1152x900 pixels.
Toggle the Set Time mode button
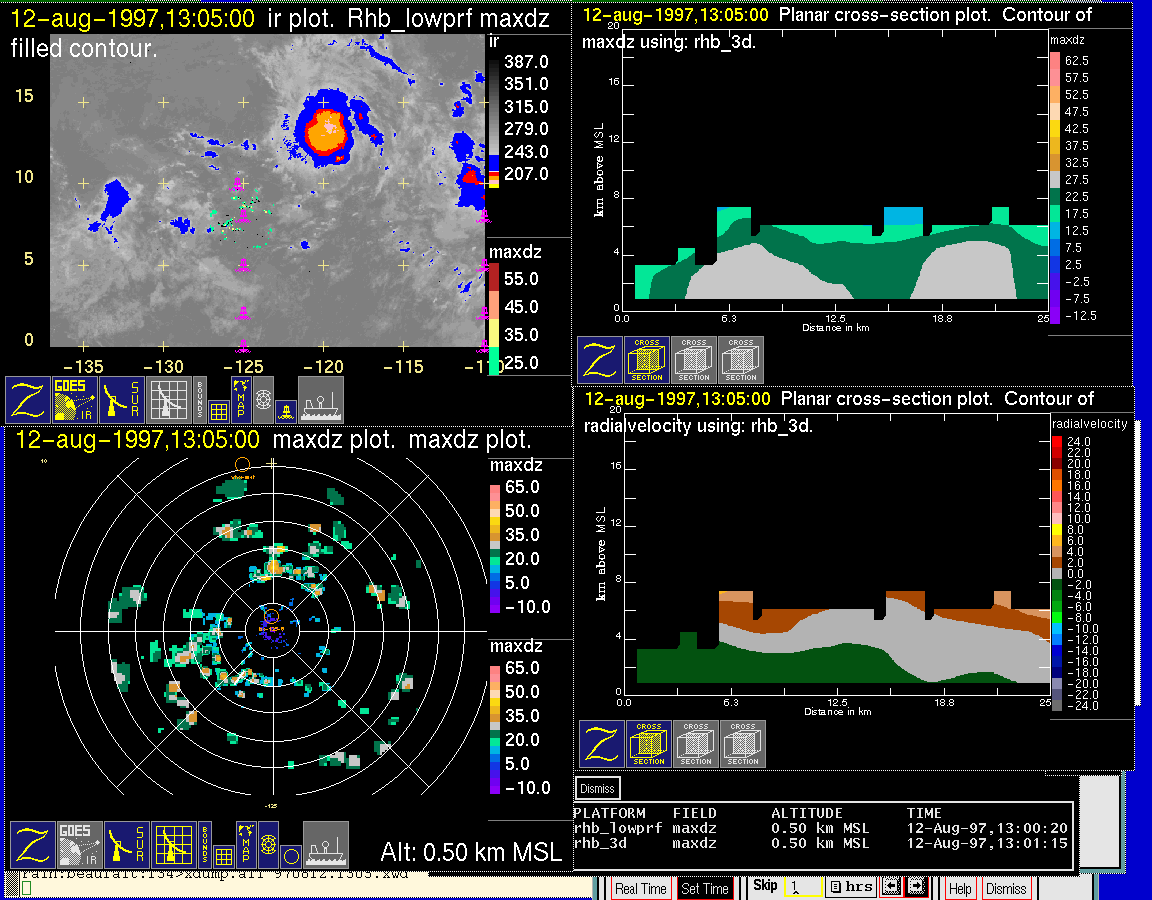pyautogui.click(x=704, y=888)
